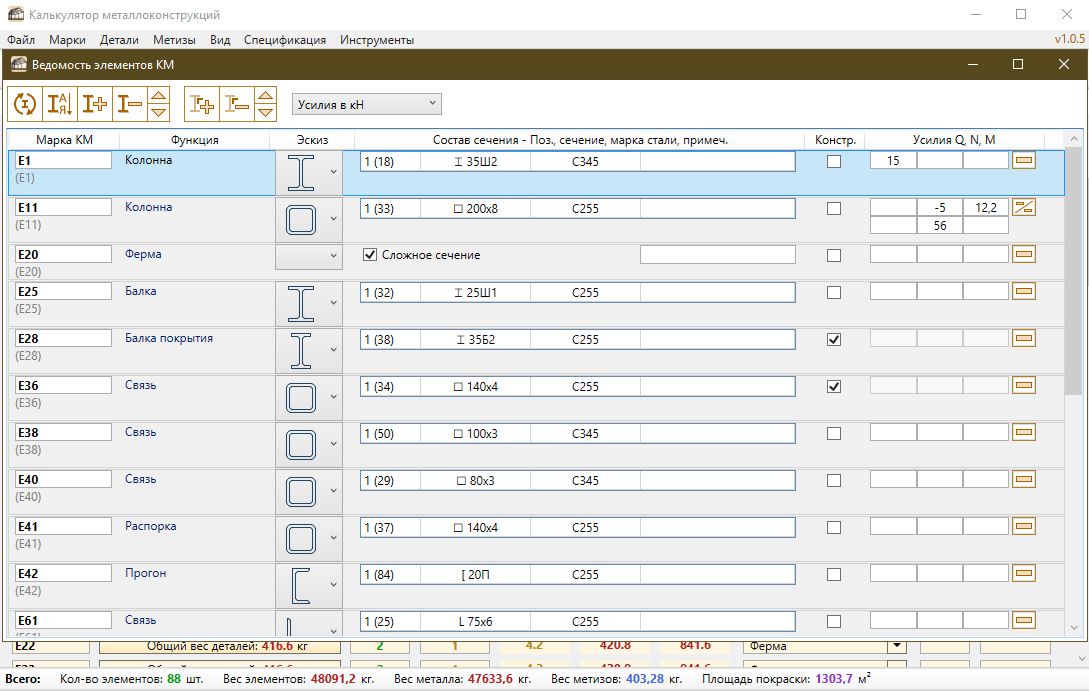Click the single/double force rows icon for E1

pyautogui.click(x=1023, y=160)
